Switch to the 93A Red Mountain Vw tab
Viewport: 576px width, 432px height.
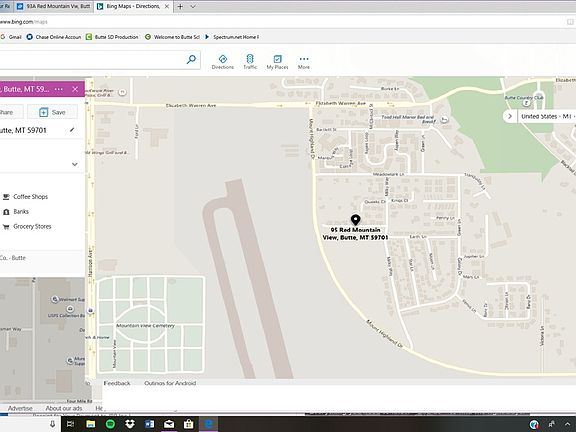pos(54,6)
